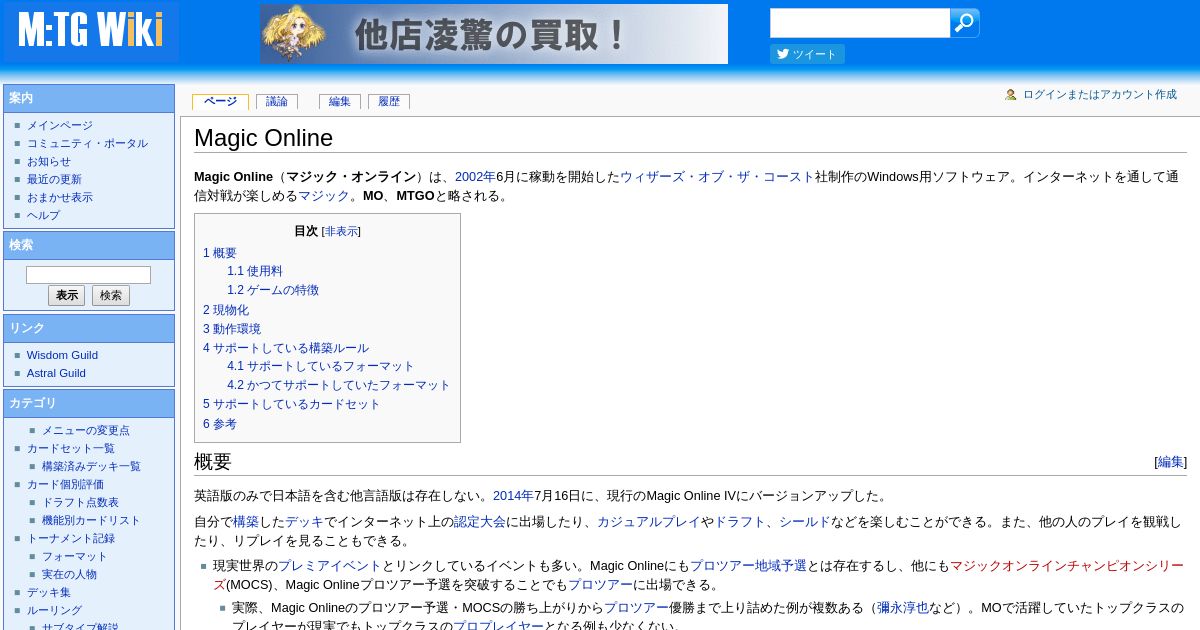
Task: Open コミュニティ・ポータル in sidebar
Action: pos(87,143)
